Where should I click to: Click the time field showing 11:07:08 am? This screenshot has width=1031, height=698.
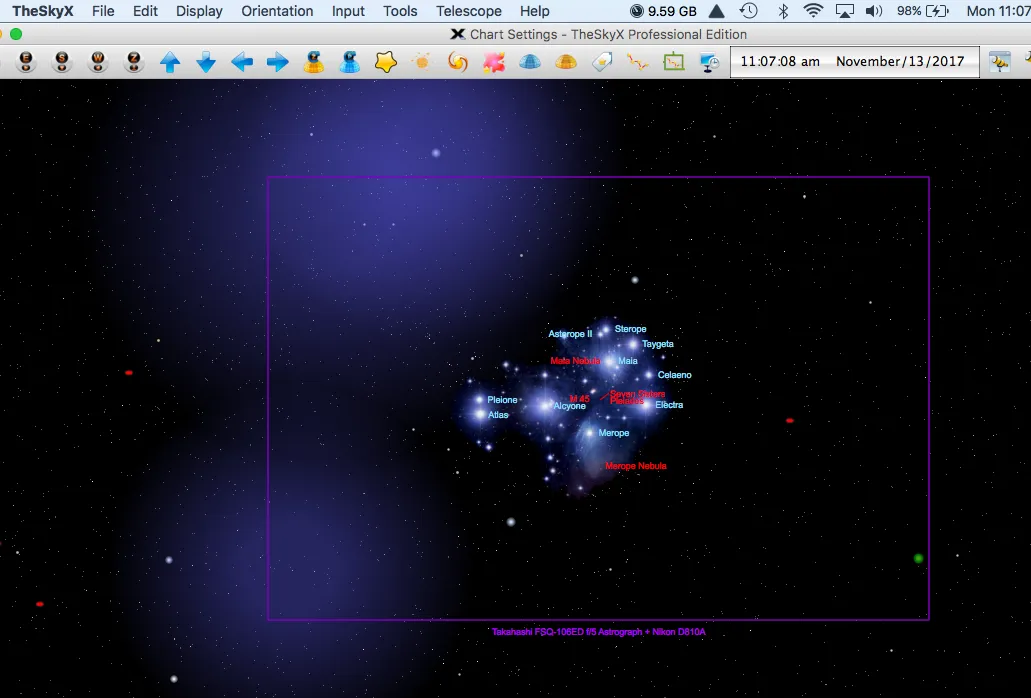[x=780, y=61]
